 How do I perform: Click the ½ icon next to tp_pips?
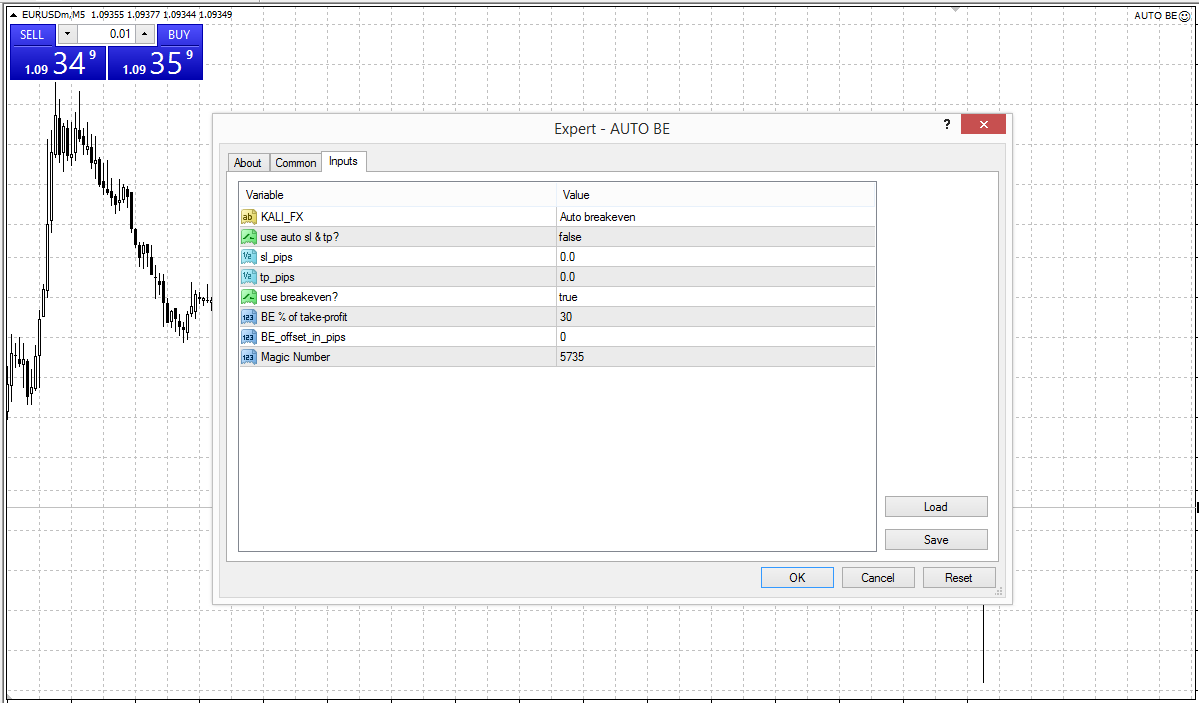pyautogui.click(x=248, y=277)
